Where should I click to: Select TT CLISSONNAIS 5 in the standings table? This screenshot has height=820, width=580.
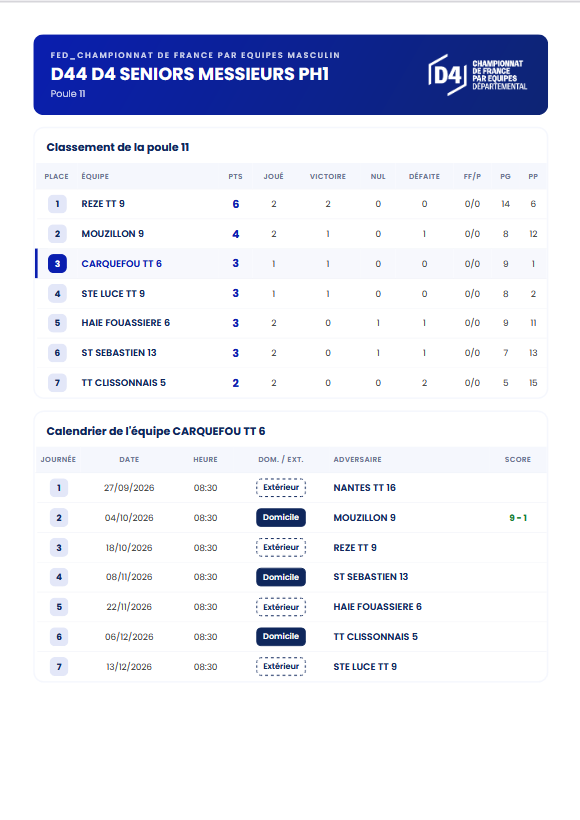point(123,383)
